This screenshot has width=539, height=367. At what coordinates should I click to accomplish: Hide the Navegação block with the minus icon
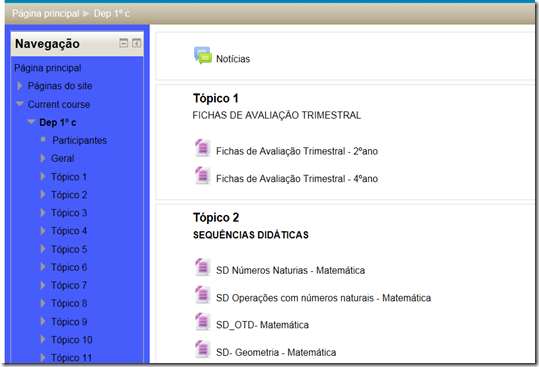(123, 43)
